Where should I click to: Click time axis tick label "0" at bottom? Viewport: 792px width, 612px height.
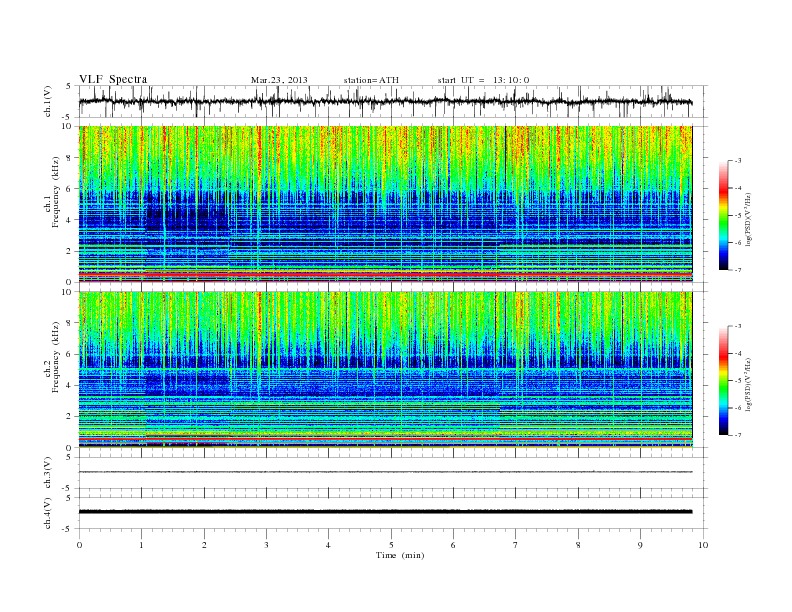[79, 545]
